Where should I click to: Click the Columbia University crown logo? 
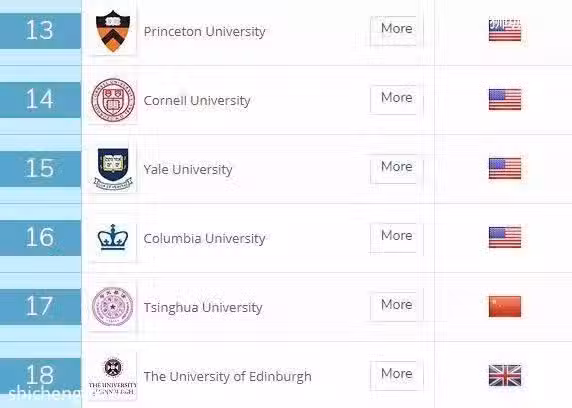coord(113,237)
